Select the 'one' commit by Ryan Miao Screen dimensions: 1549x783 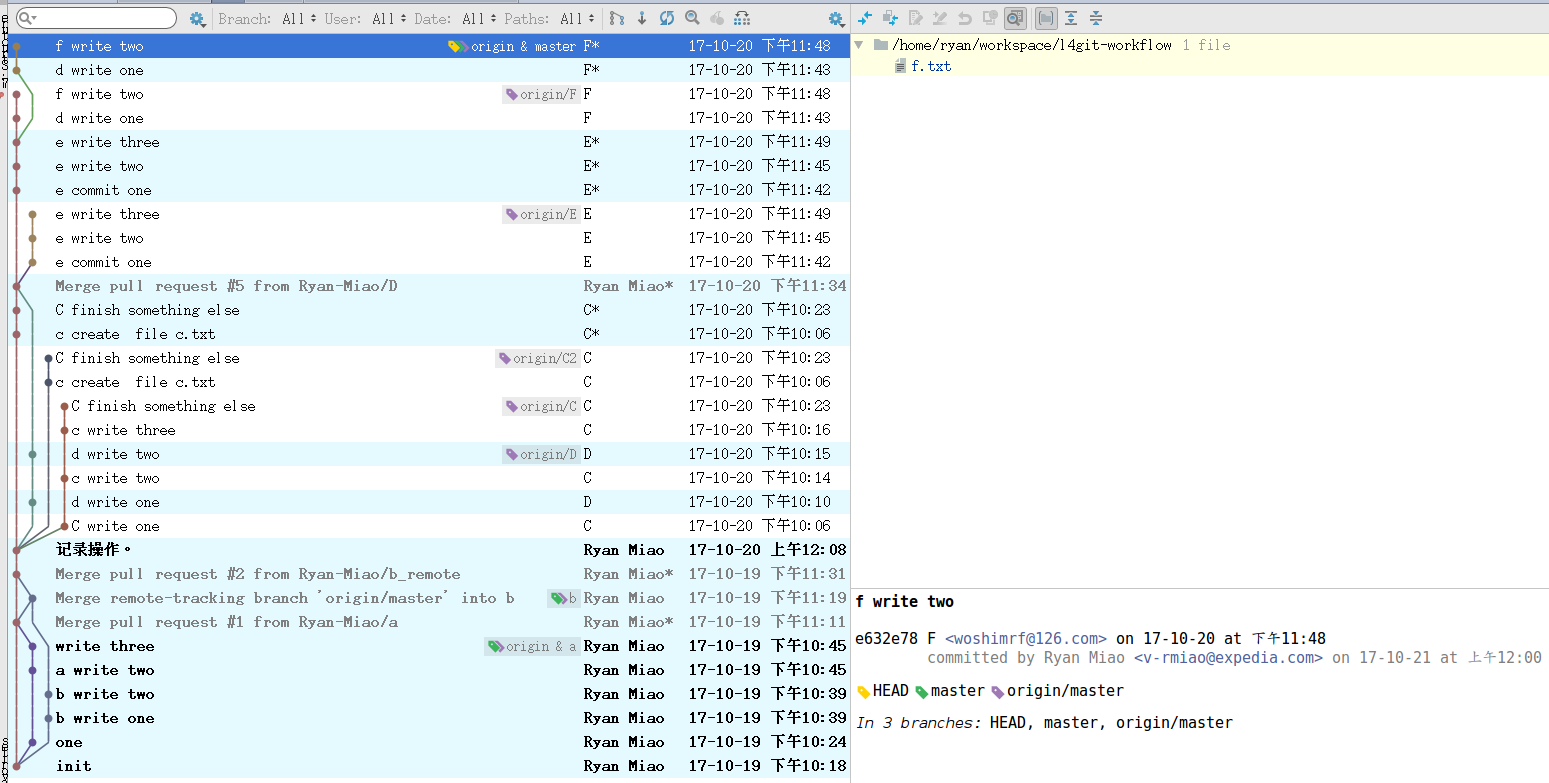coord(429,742)
